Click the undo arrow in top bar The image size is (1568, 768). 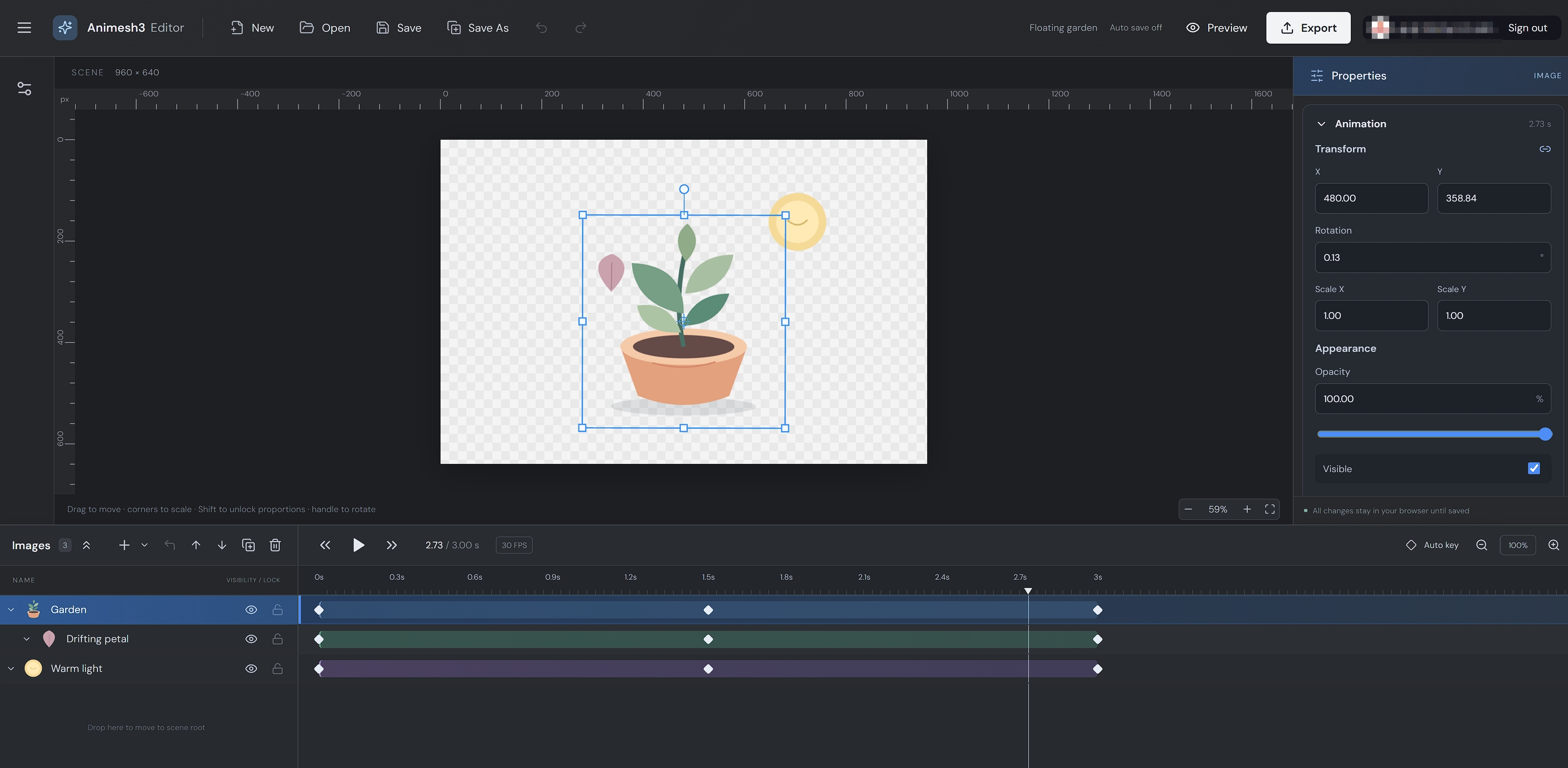tap(541, 27)
